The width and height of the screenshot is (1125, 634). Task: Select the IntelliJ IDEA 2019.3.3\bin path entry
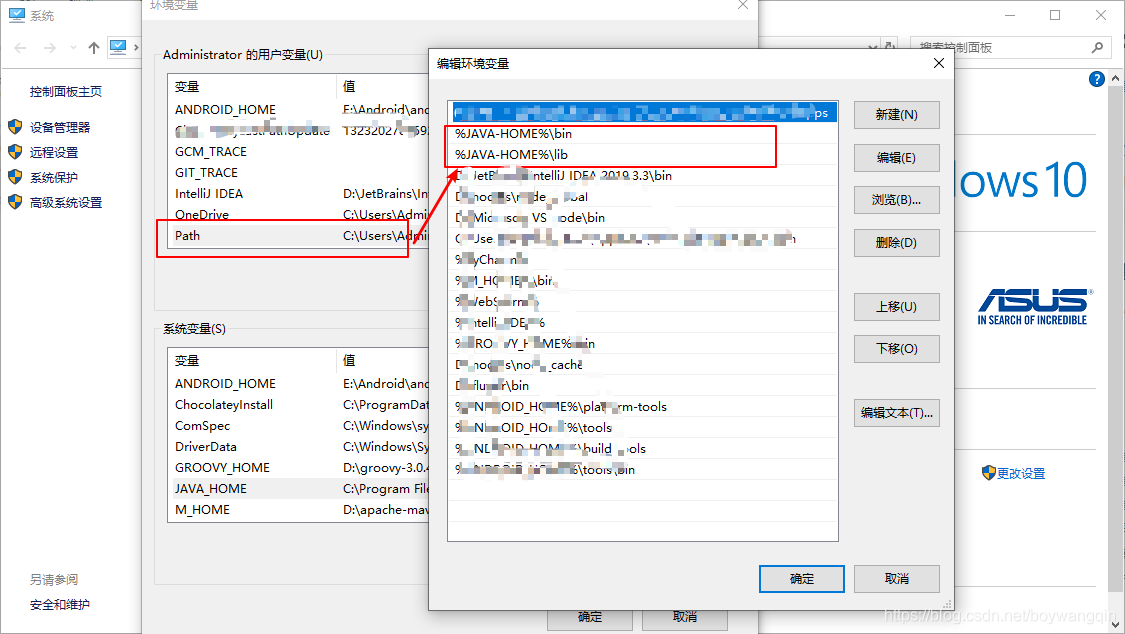click(643, 175)
